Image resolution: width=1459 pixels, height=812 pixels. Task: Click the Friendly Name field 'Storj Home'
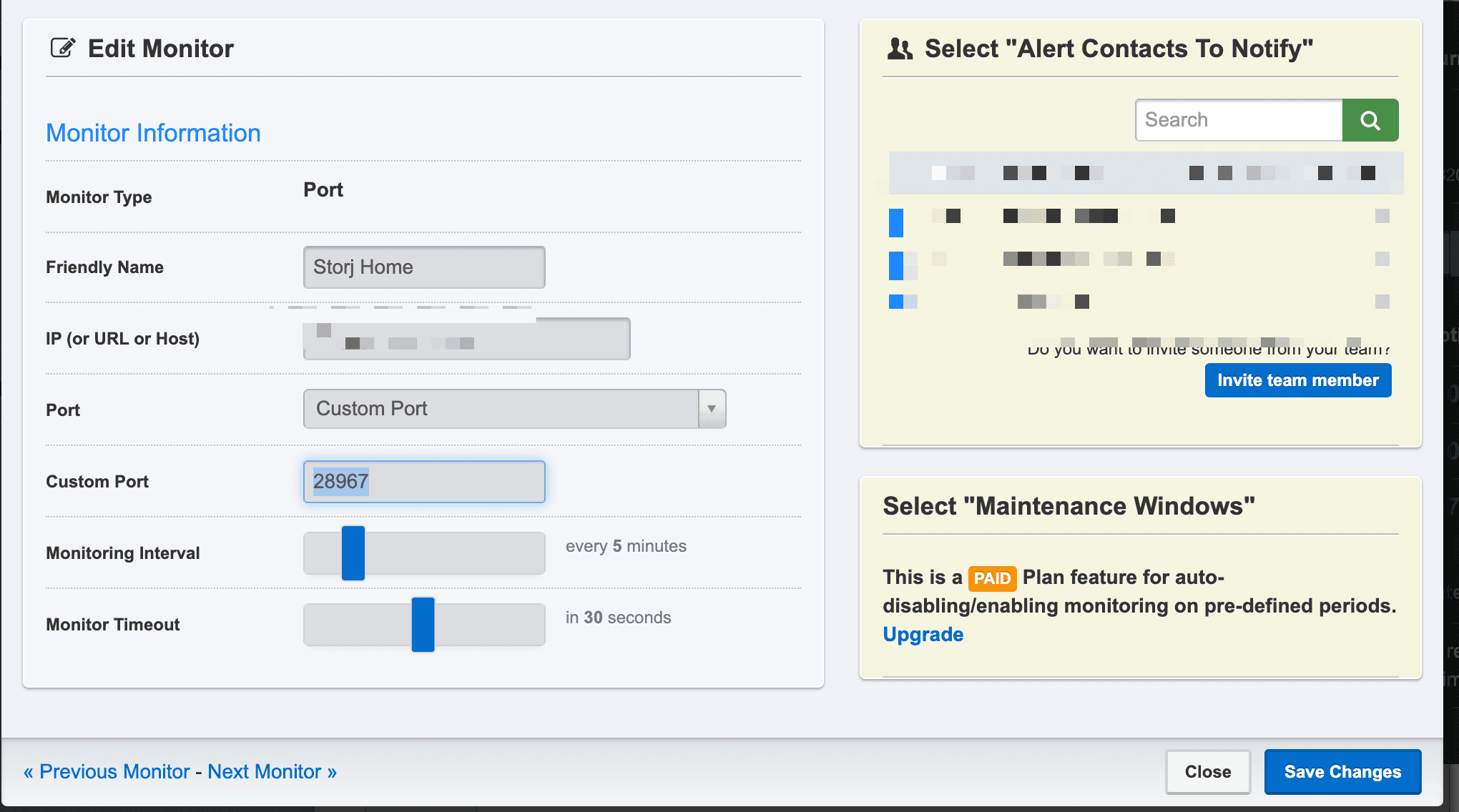coord(424,267)
